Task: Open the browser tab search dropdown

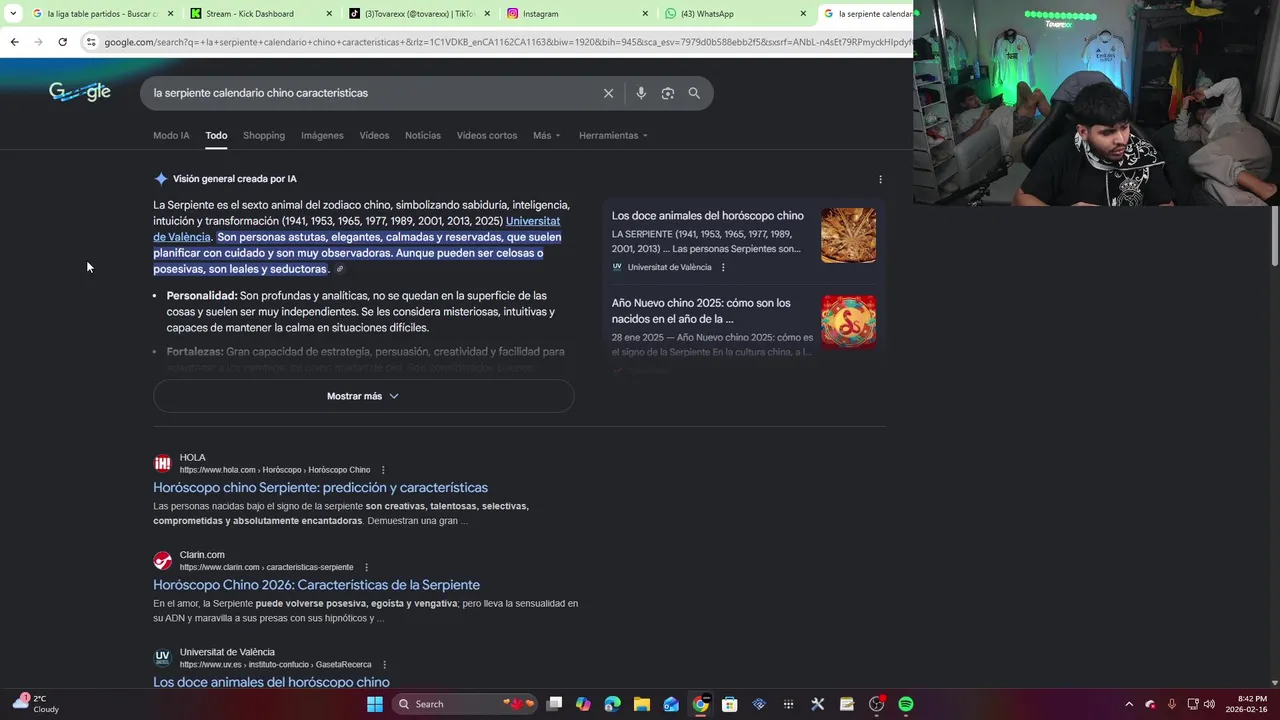Action: click(15, 14)
